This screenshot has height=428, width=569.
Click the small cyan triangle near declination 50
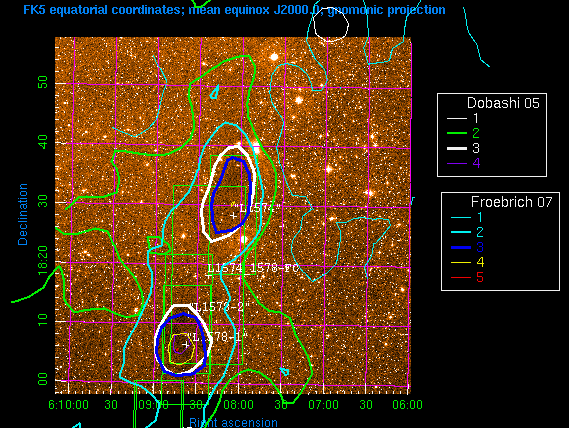(215, 92)
